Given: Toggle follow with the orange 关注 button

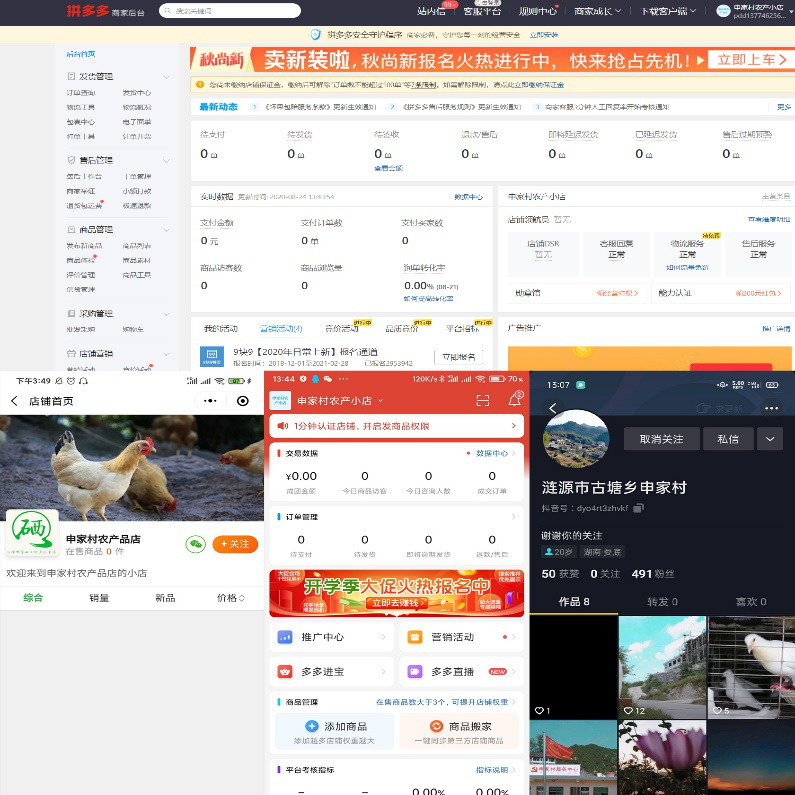Looking at the screenshot, I should click(x=235, y=544).
